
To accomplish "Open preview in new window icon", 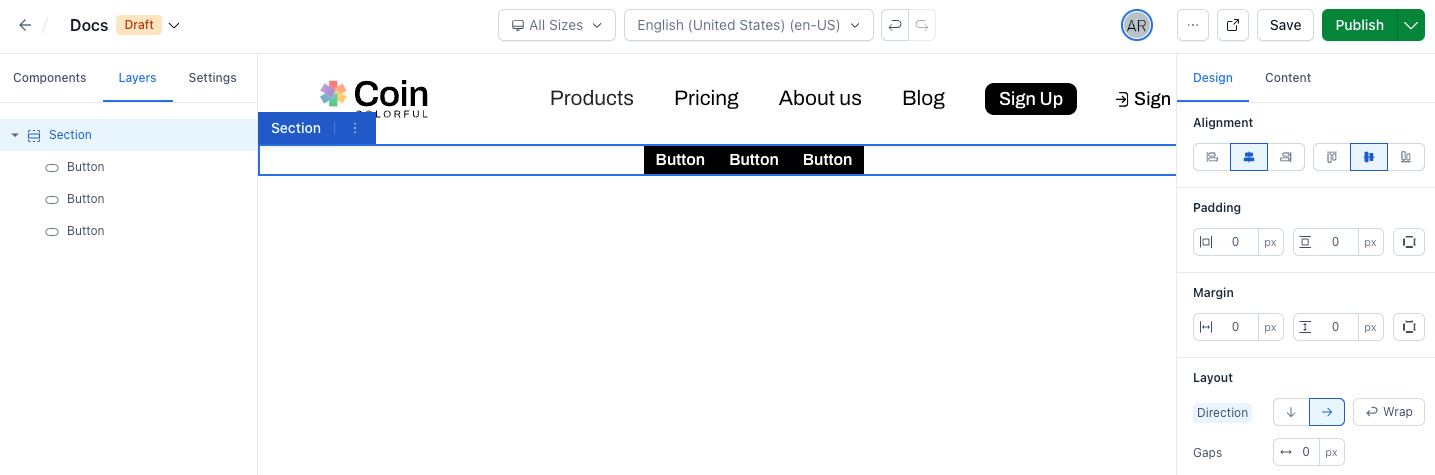I will pos(1233,25).
